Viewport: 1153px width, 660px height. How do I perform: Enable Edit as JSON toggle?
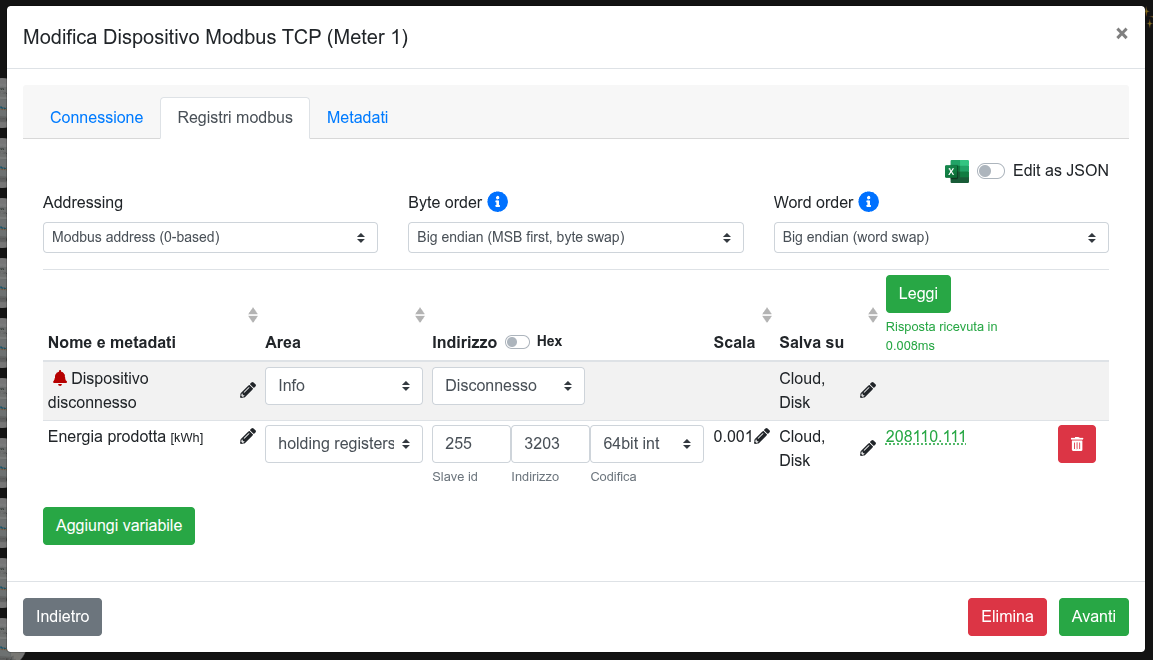(990, 171)
